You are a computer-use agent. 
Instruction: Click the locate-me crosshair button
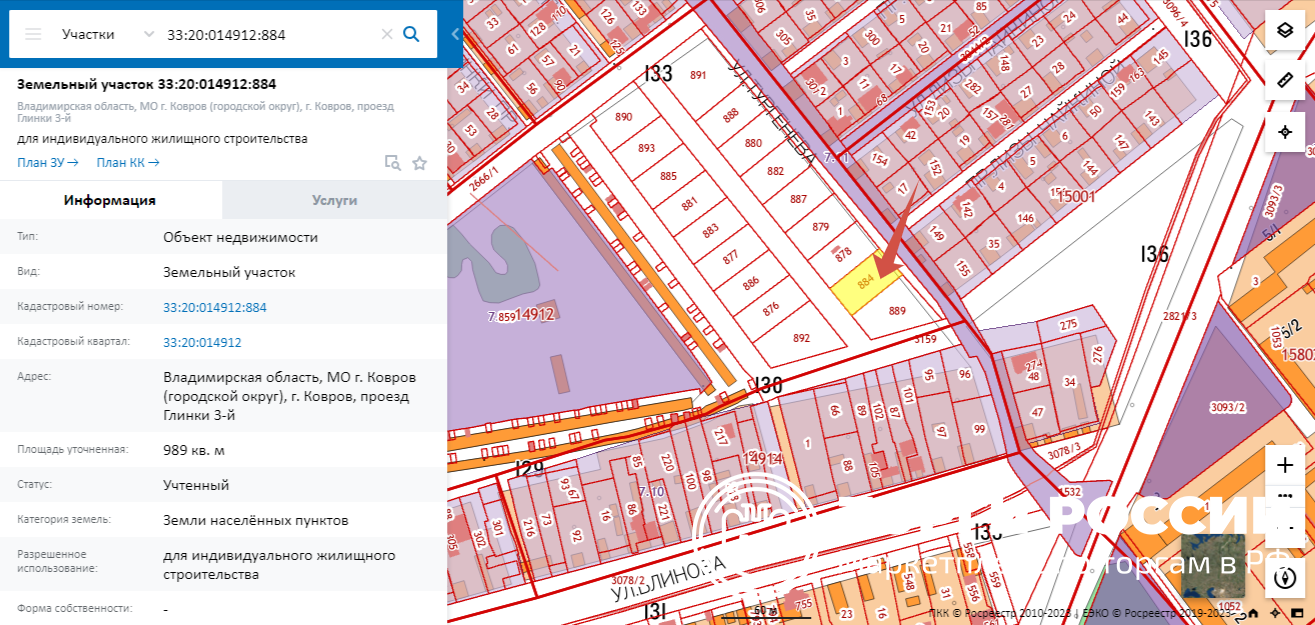(x=1286, y=132)
